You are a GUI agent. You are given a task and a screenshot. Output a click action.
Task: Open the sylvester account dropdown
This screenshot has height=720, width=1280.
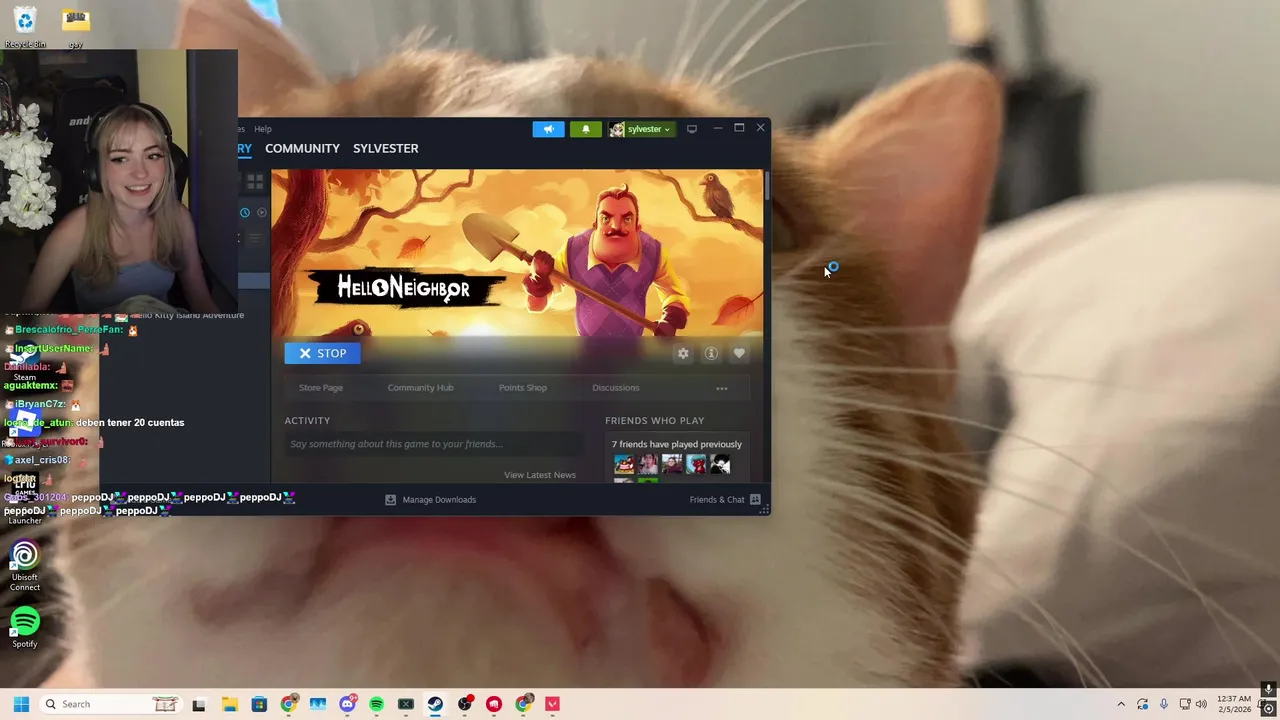[641, 129]
